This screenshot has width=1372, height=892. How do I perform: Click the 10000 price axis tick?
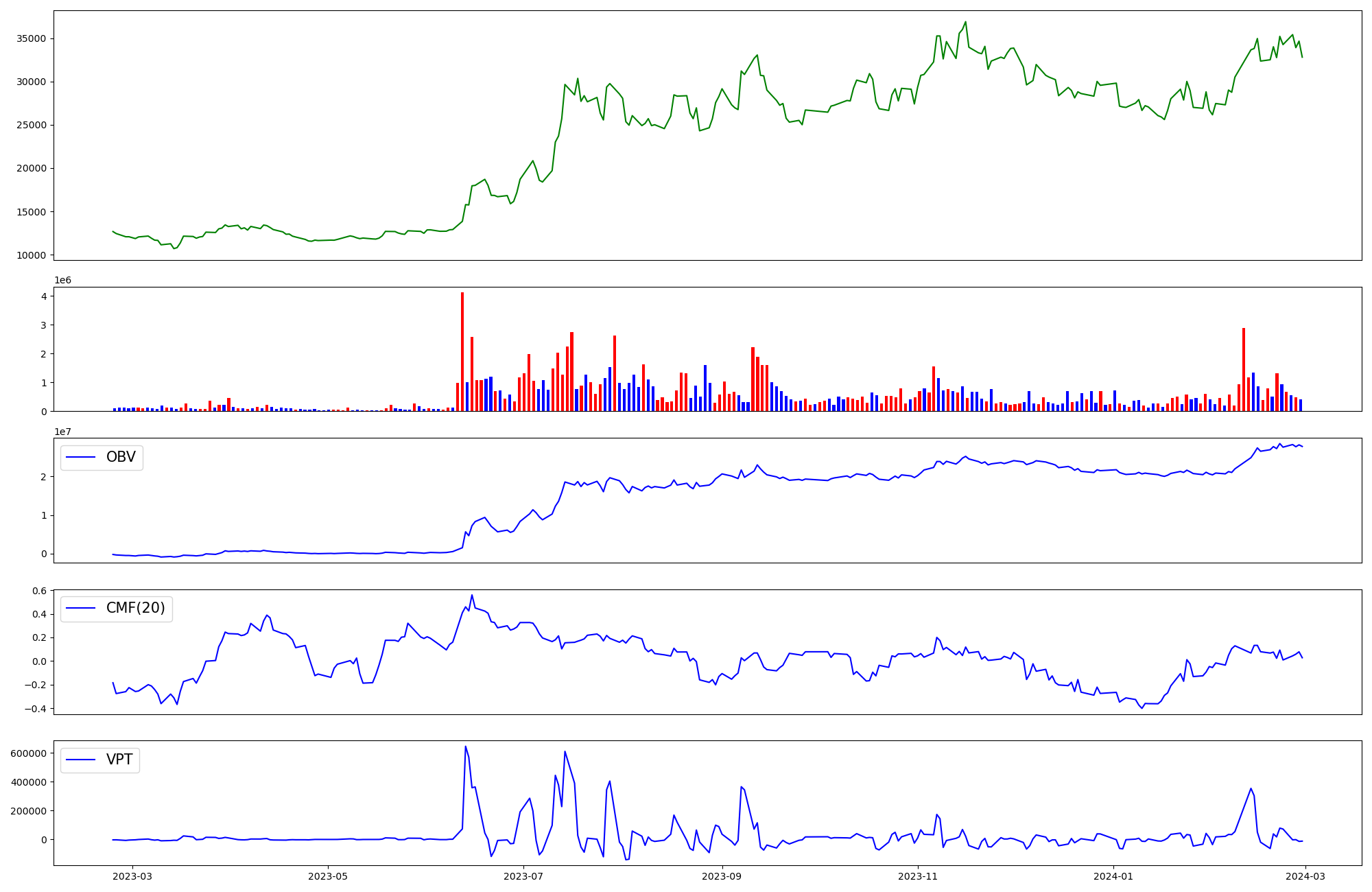[x=31, y=255]
